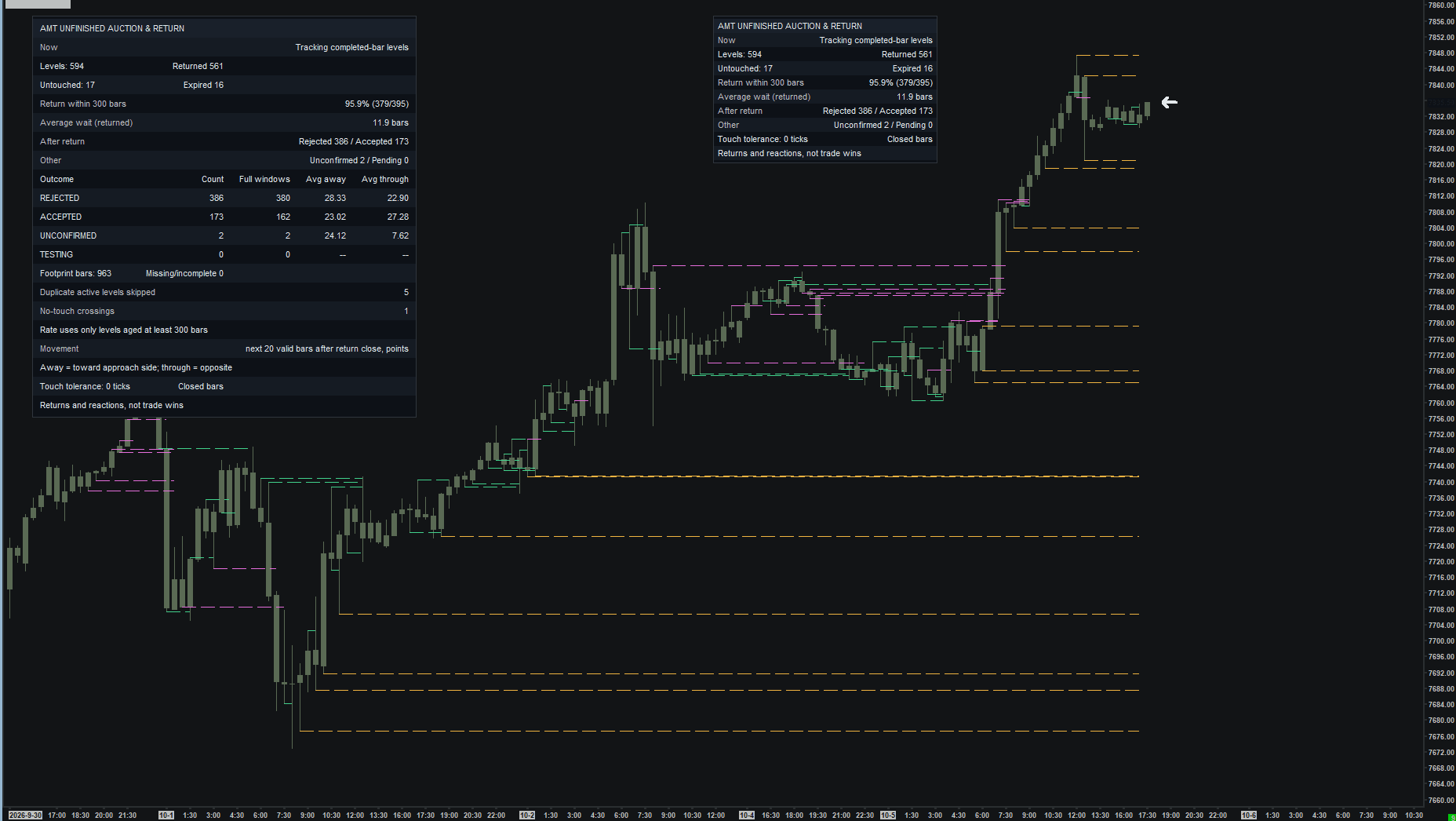Click the No-touch crossings row
Screen dimensions: 1456x821
tap(224, 311)
